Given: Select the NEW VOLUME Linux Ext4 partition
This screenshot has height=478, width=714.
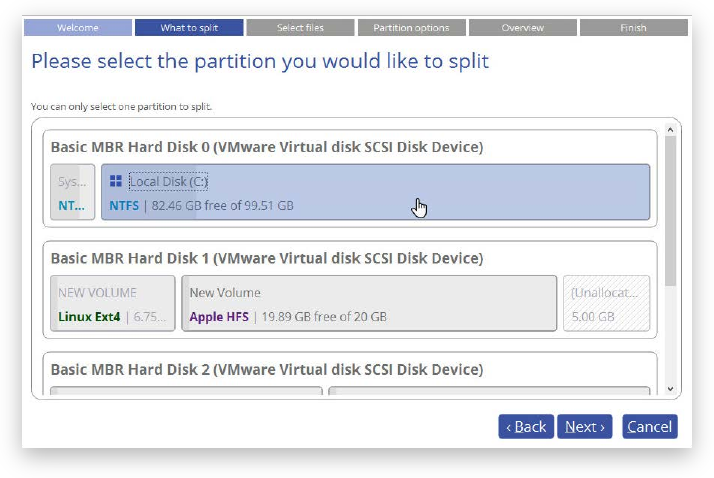Looking at the screenshot, I should pyautogui.click(x=113, y=304).
